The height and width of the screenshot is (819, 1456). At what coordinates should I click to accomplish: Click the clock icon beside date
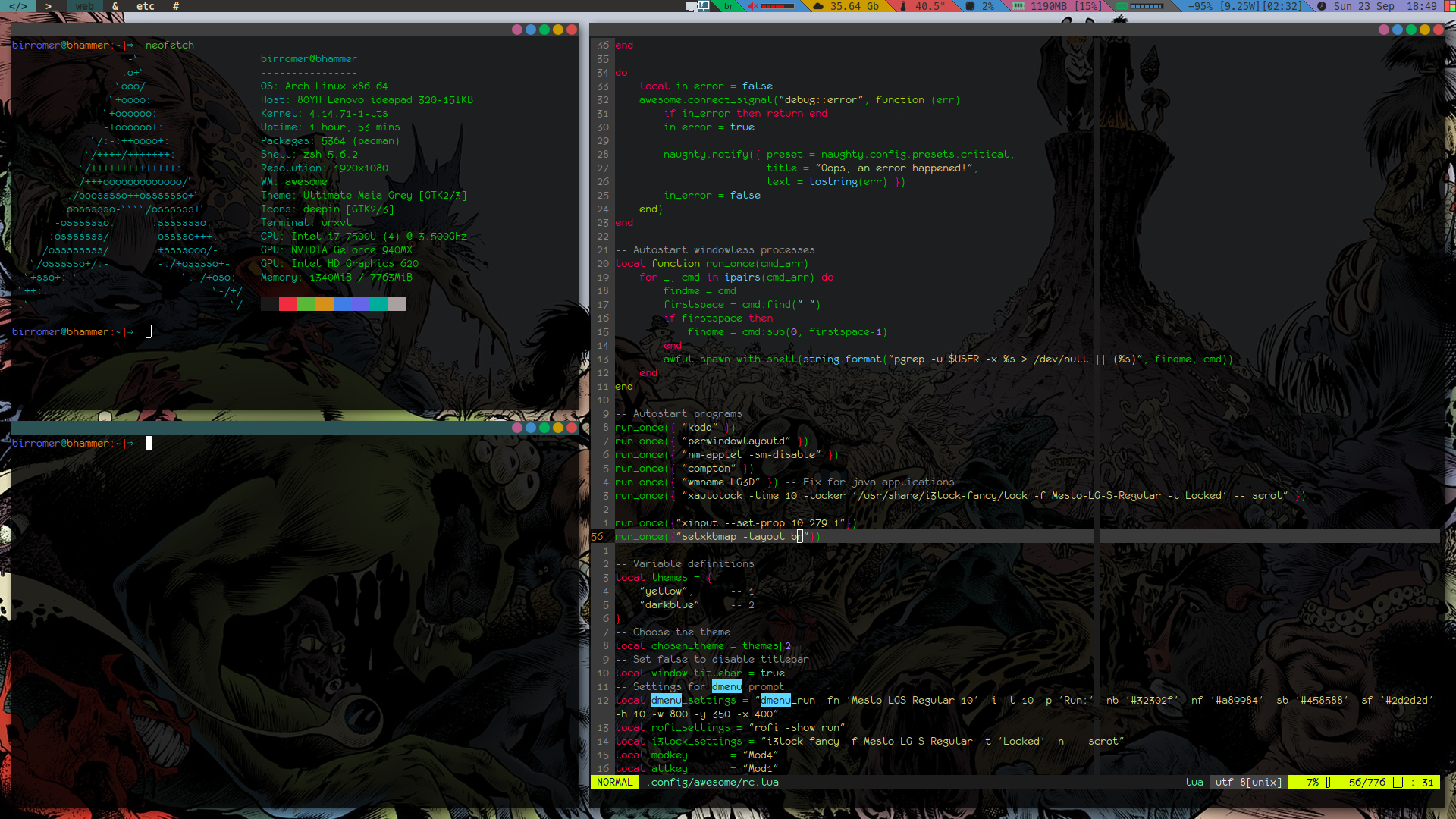(1322, 6)
